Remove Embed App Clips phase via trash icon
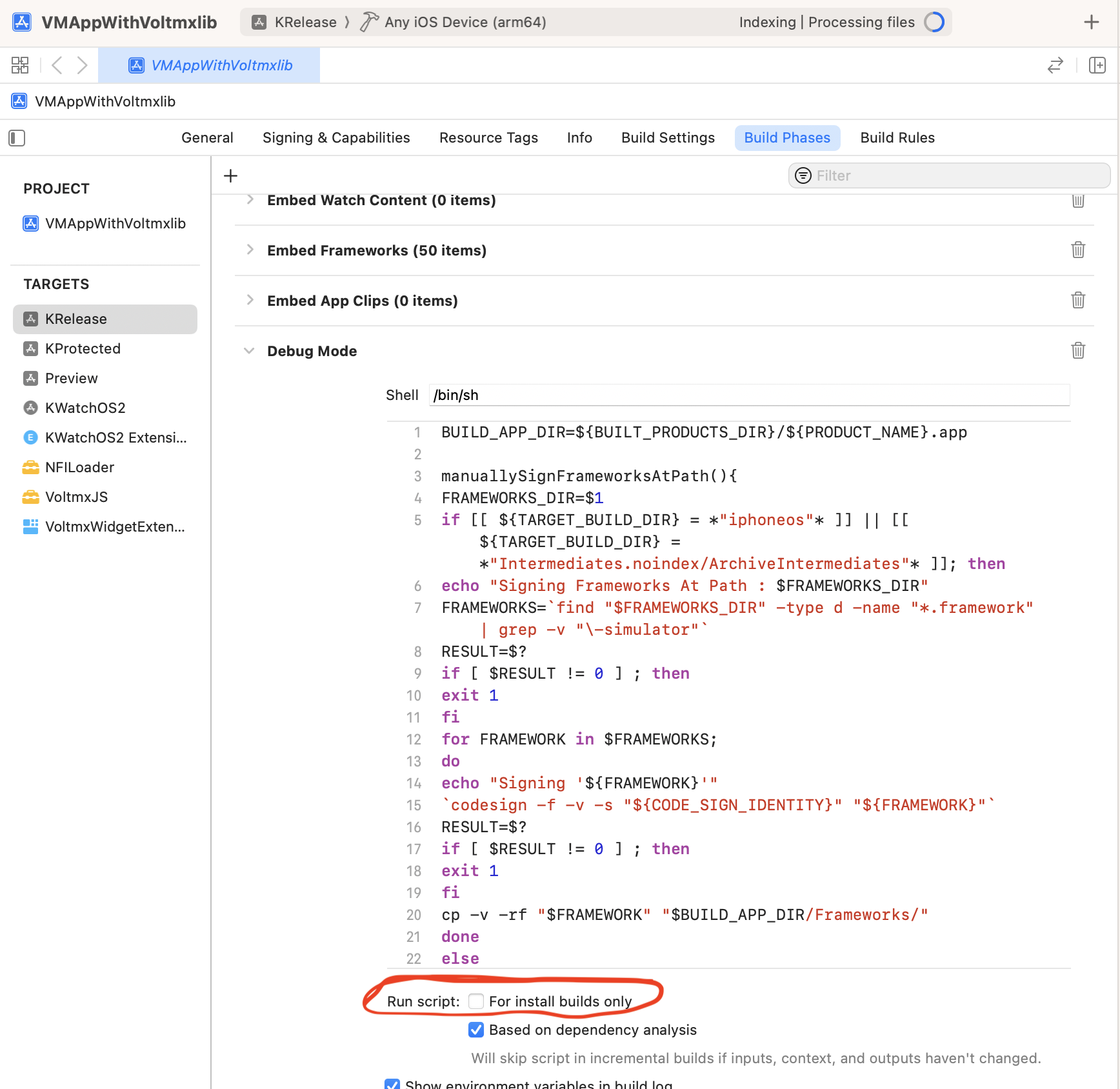This screenshot has width=1120, height=1089. click(x=1077, y=300)
